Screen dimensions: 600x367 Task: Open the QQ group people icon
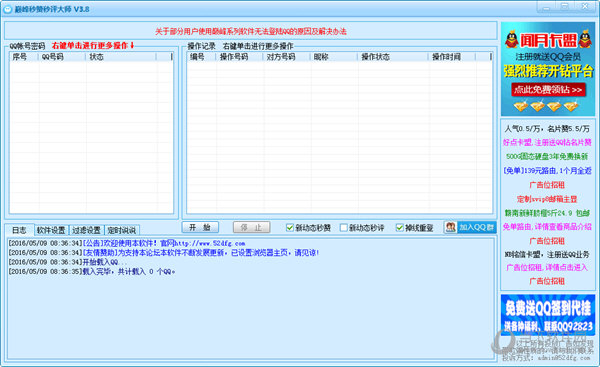click(451, 227)
